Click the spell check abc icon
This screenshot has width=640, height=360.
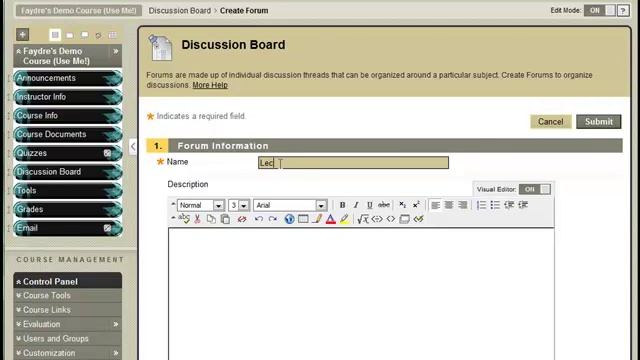[184, 218]
